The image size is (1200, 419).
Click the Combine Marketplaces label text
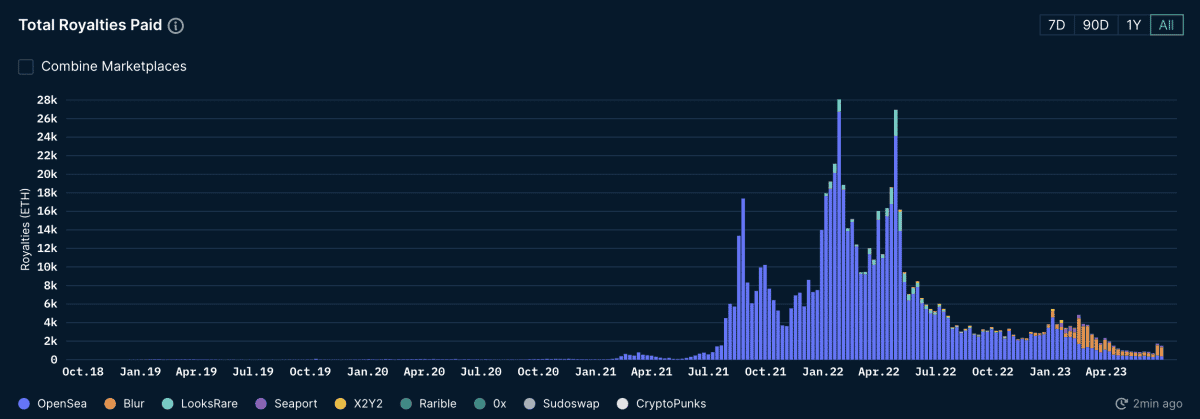(113, 66)
